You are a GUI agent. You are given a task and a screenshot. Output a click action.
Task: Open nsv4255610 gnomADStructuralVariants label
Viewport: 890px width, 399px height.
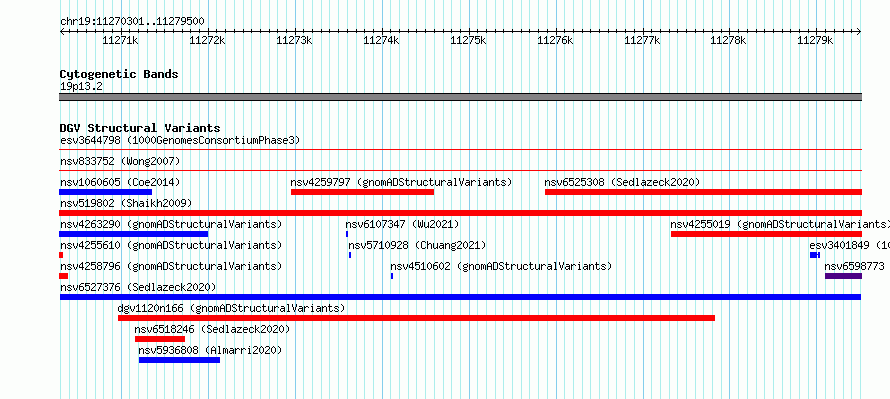coord(171,245)
